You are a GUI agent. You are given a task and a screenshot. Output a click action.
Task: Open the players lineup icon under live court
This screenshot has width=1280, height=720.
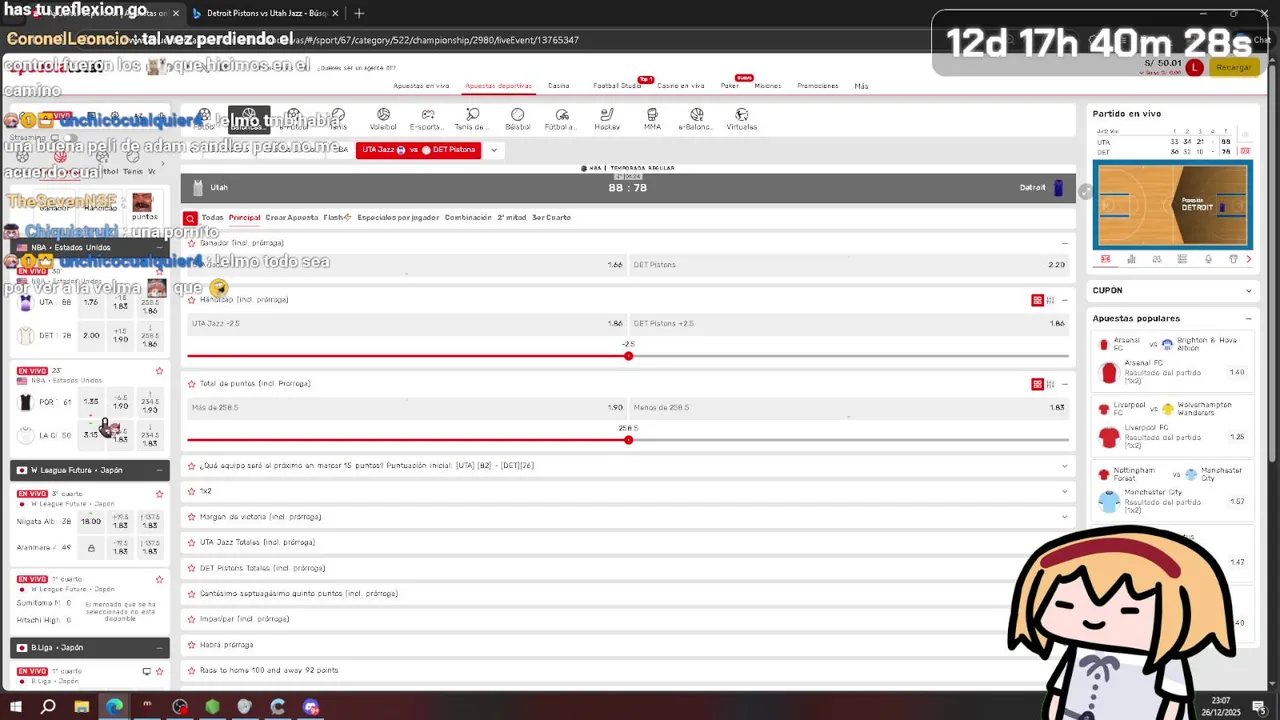click(x=1157, y=259)
